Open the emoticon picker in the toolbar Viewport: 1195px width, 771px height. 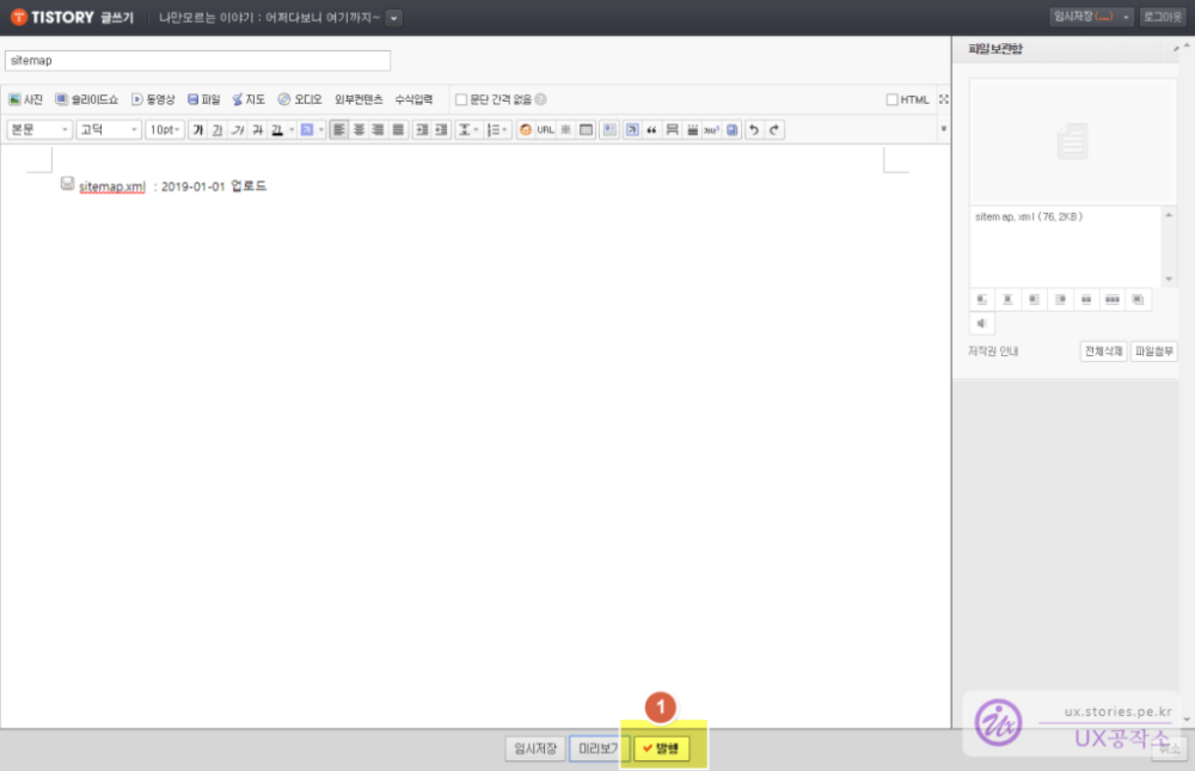click(526, 130)
